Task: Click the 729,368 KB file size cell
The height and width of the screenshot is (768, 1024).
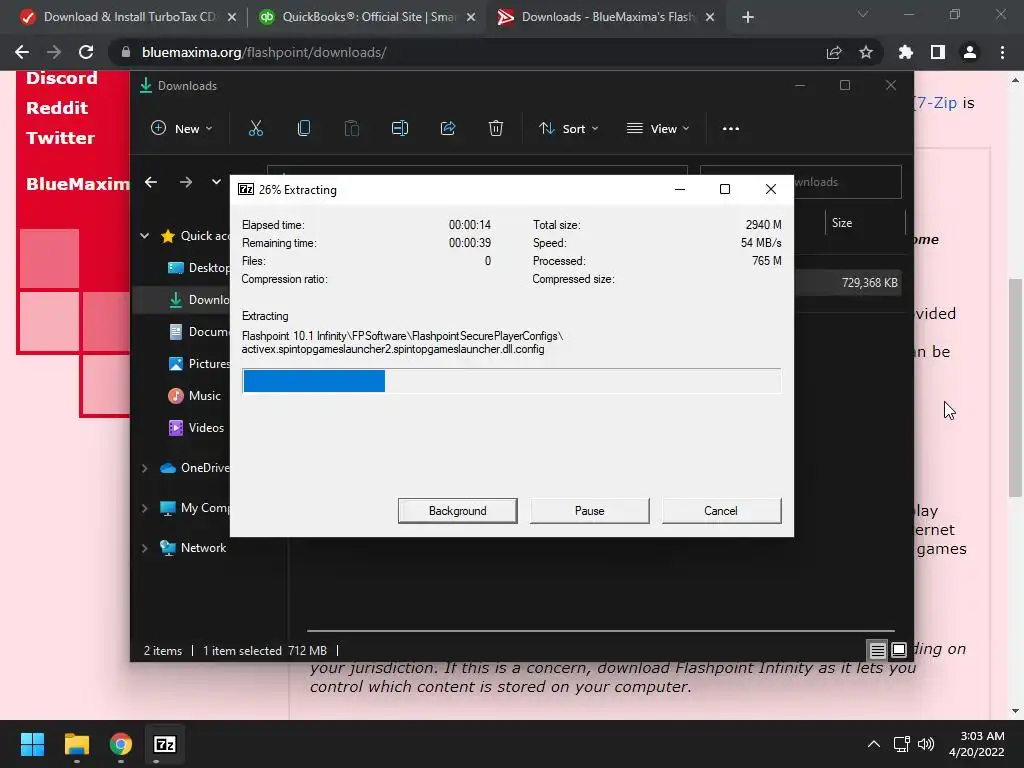Action: tap(869, 283)
